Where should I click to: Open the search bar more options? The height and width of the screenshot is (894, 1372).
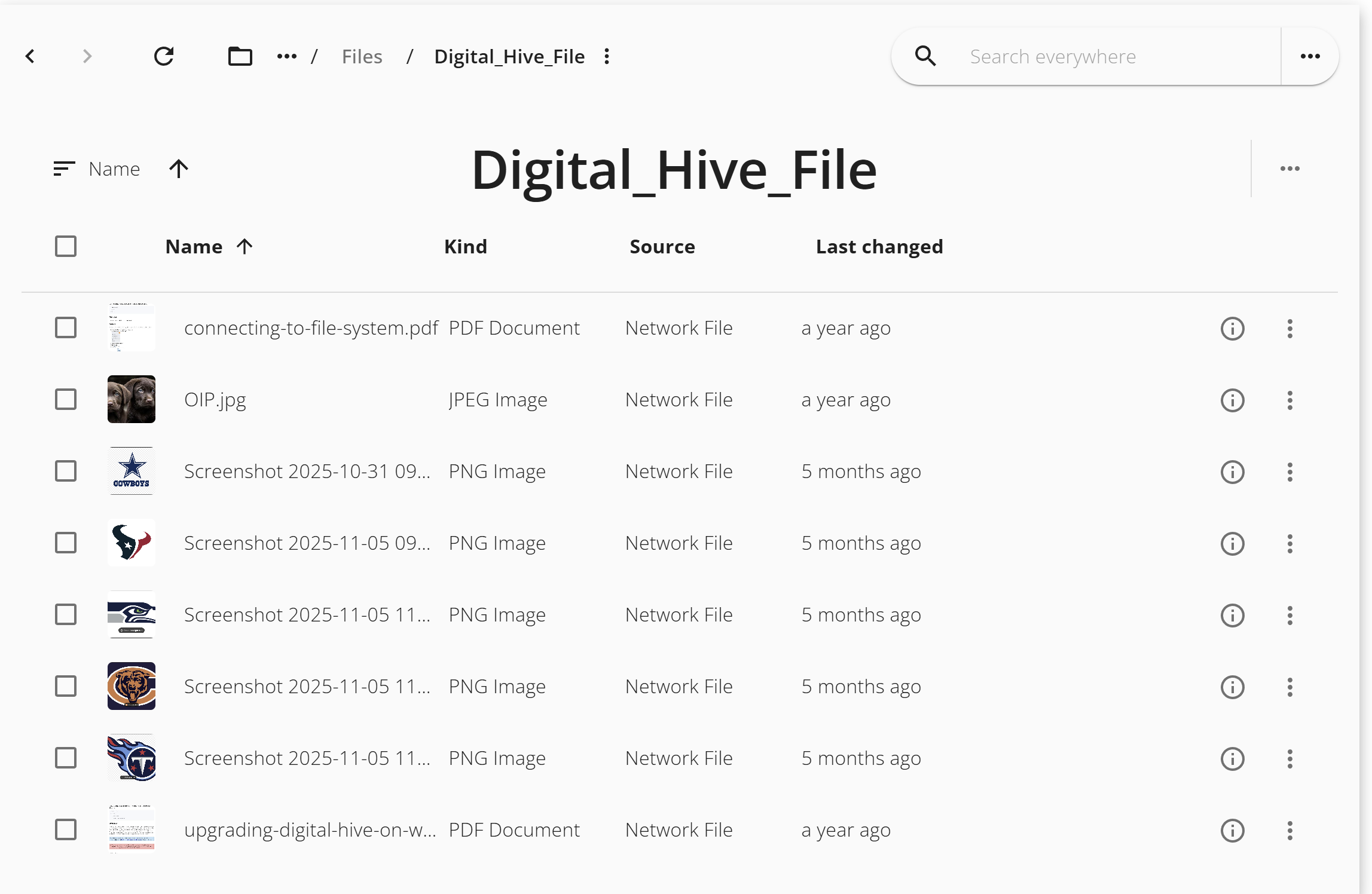click(x=1310, y=56)
